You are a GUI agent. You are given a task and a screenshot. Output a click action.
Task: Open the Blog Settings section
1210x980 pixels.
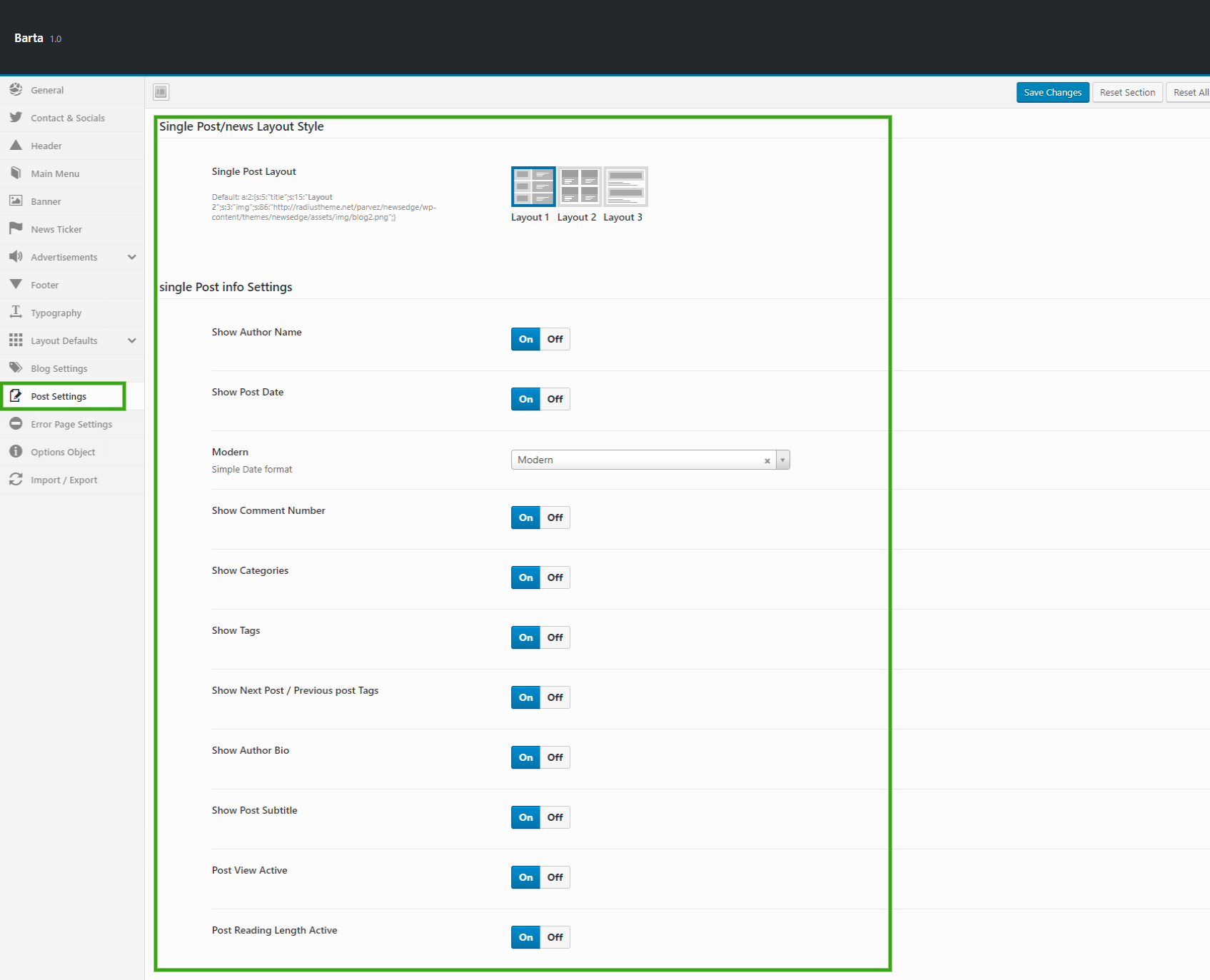pyautogui.click(x=72, y=368)
